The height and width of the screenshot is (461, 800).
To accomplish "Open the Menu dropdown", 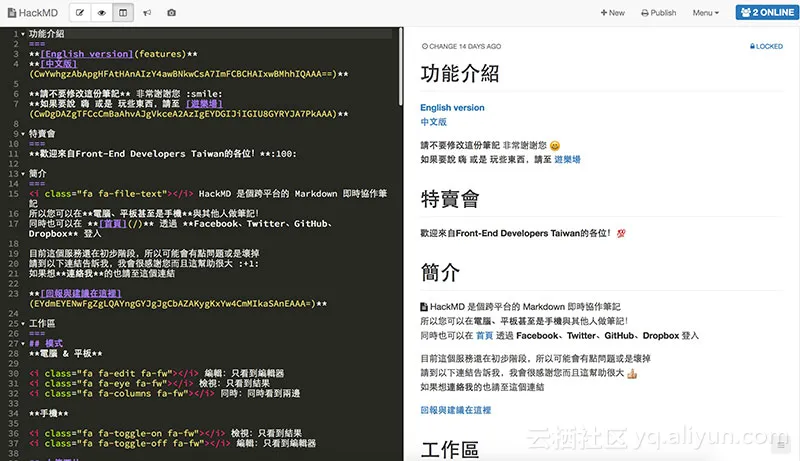I will pyautogui.click(x=705, y=13).
